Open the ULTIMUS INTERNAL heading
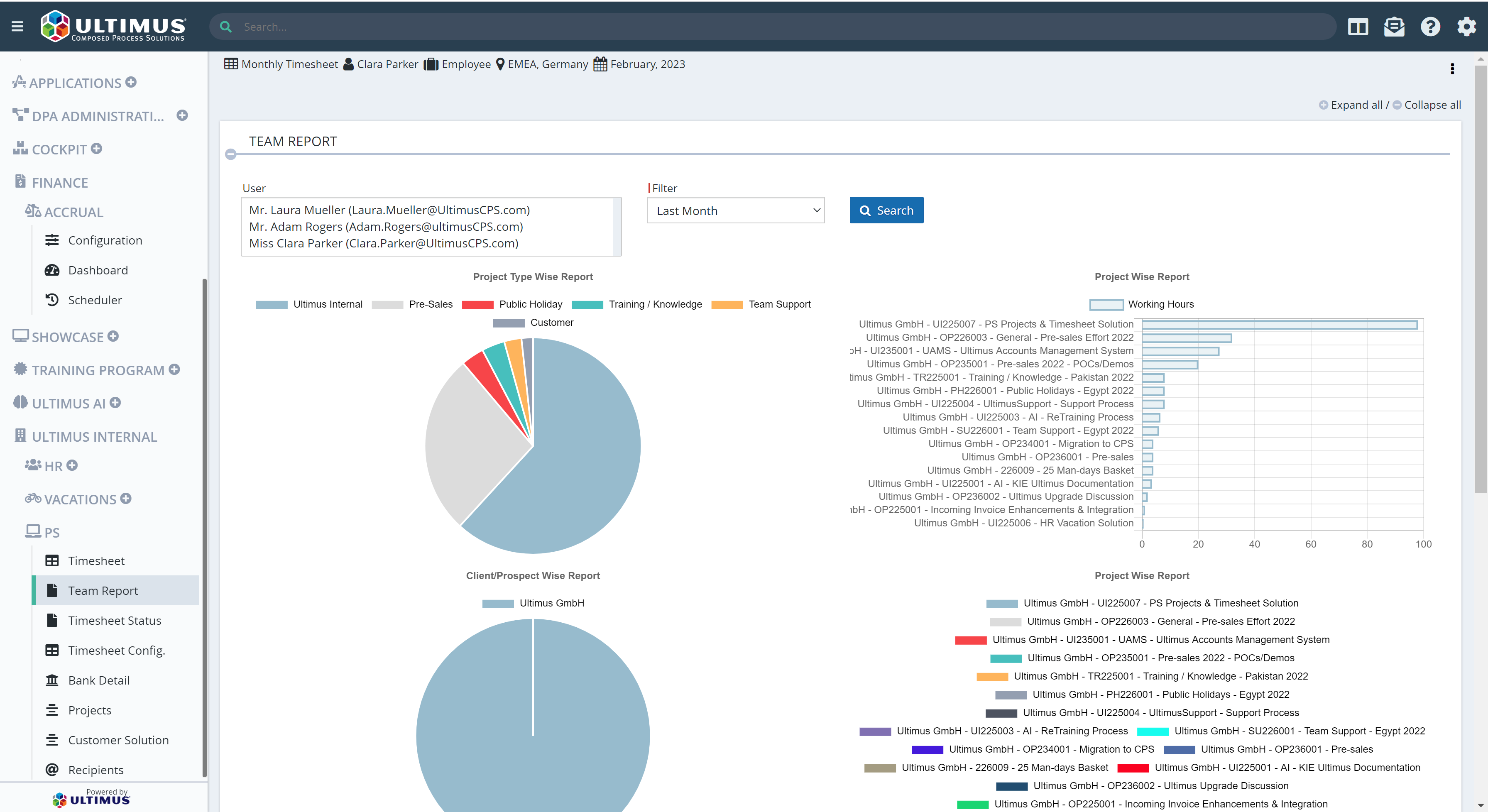The width and height of the screenshot is (1488, 812). pyautogui.click(x=94, y=437)
